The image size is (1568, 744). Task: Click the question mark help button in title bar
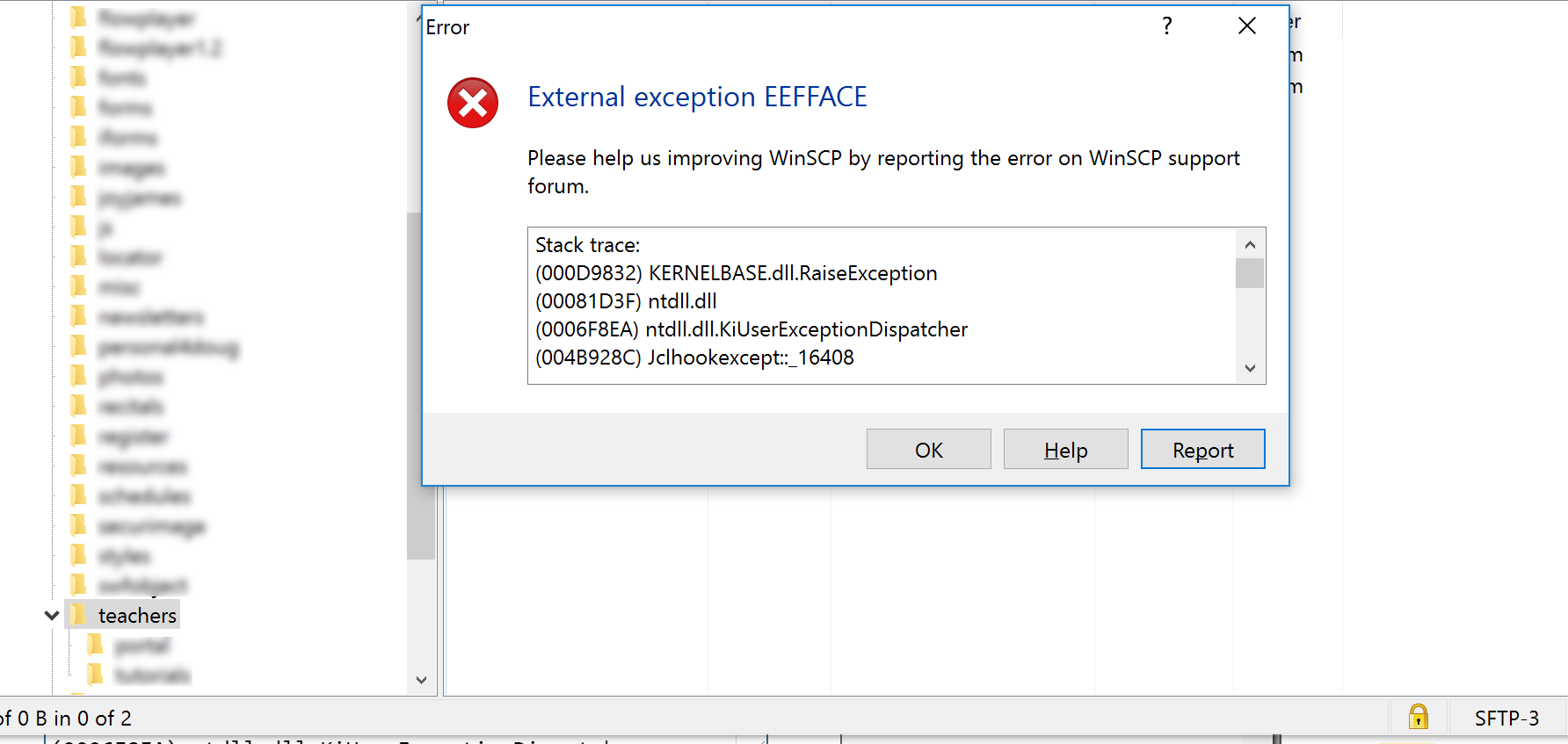click(x=1166, y=26)
